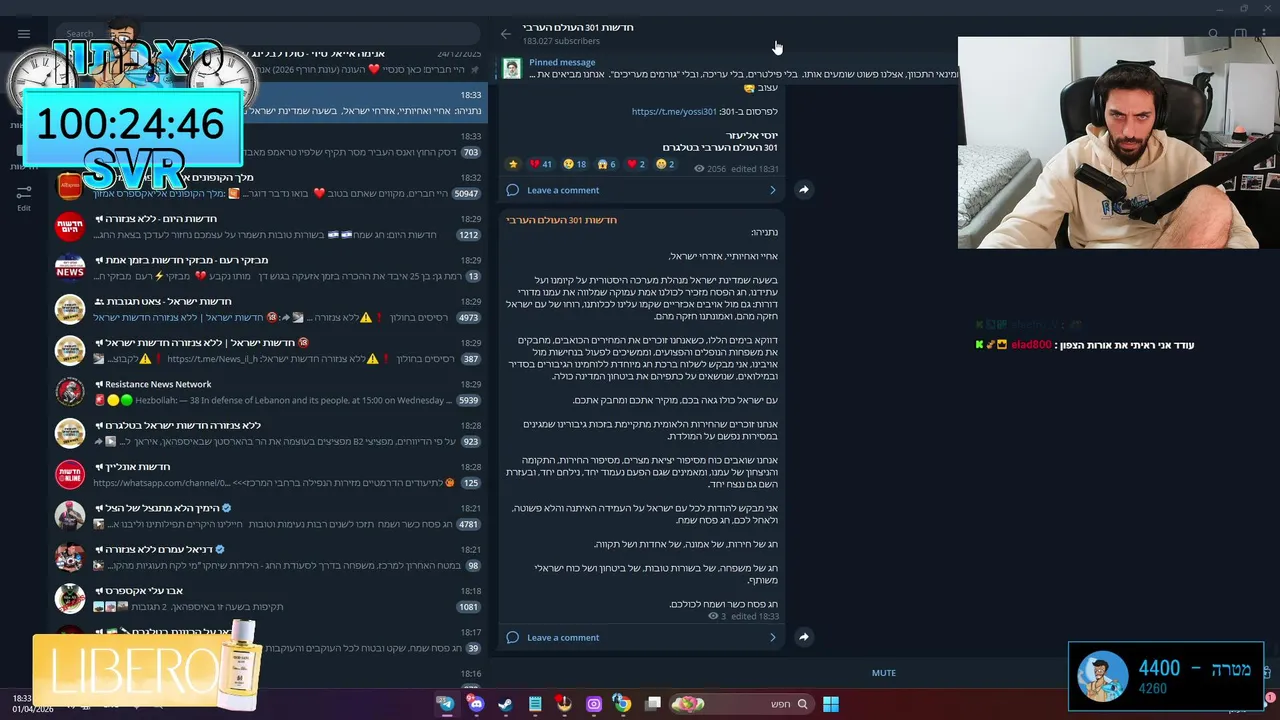Search inside the channel via magnifier icon

point(1213,34)
